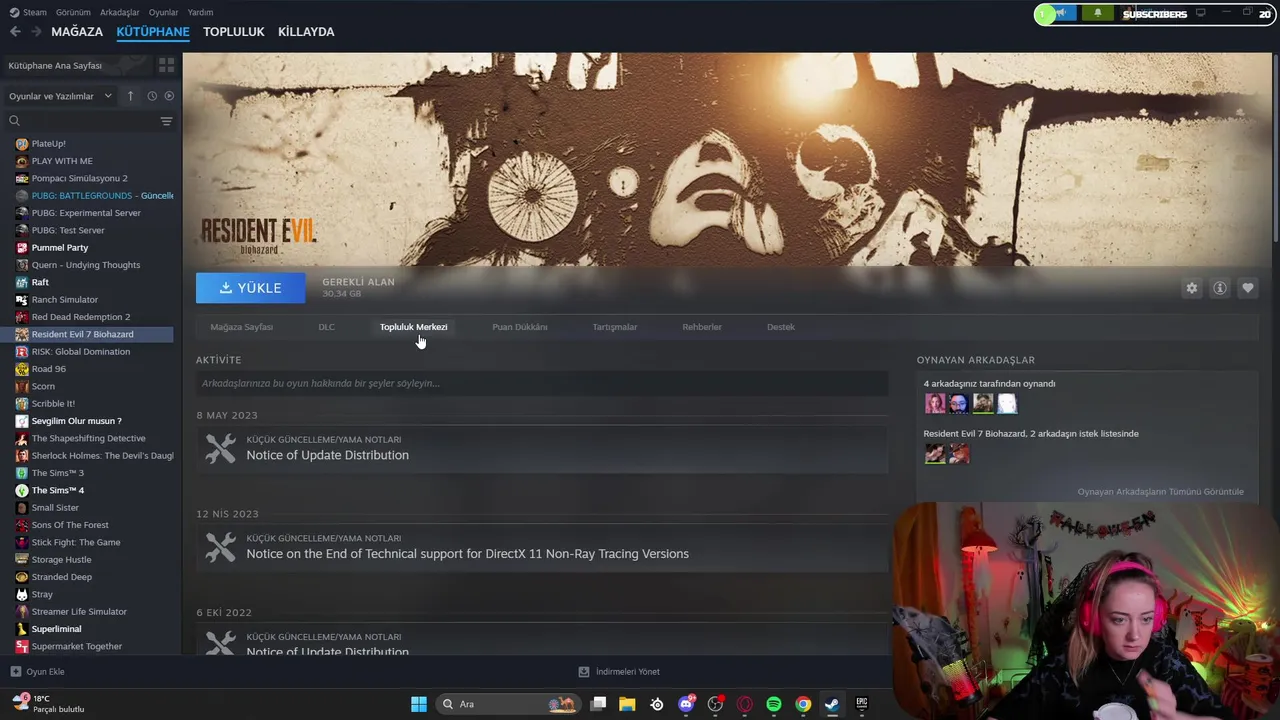Expand the Oyunlar ve Yazılımlar dropdown
This screenshot has width=1280, height=720.
pos(60,96)
